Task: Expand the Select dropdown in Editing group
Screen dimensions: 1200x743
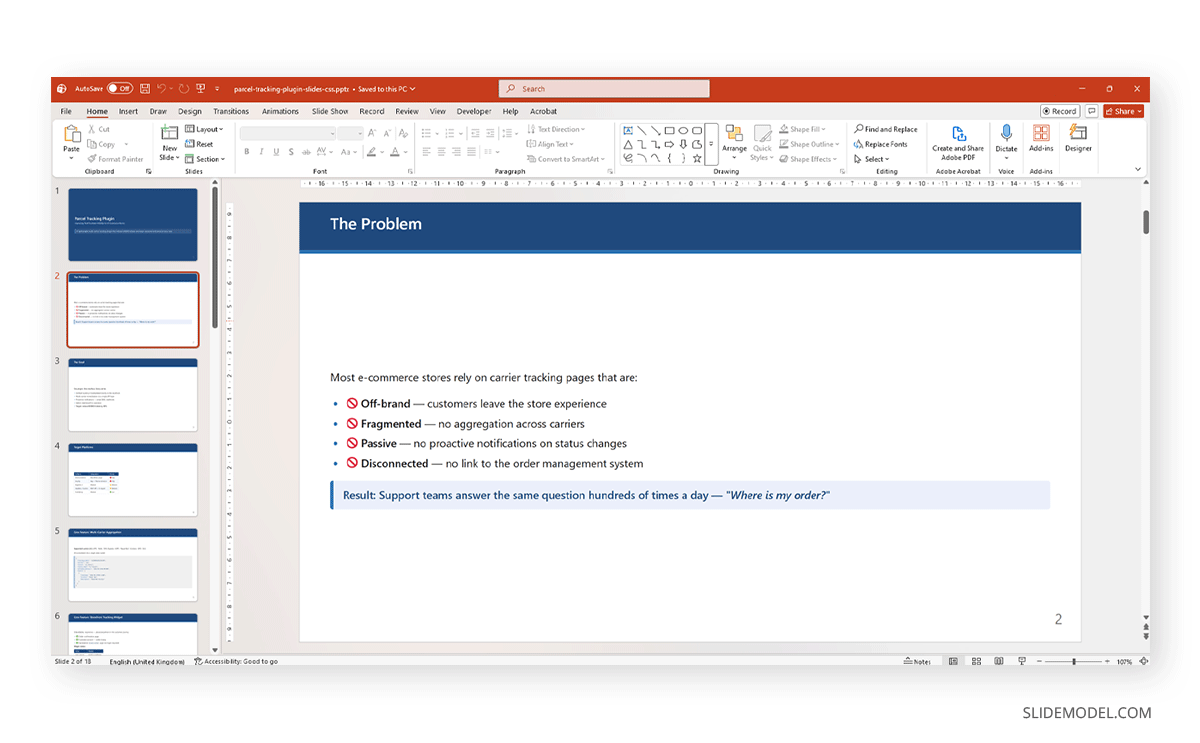Action: pos(872,159)
